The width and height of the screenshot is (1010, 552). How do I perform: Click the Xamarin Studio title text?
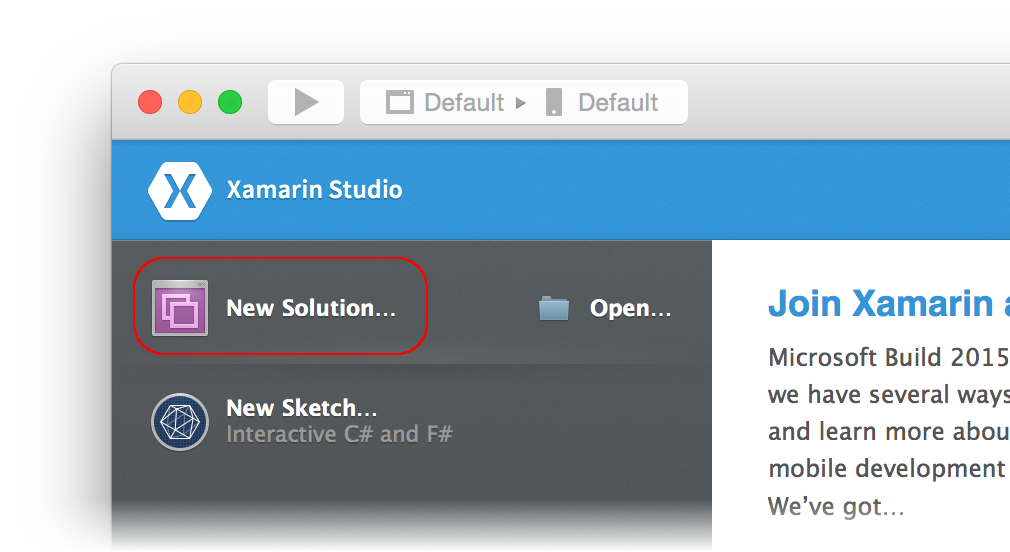click(314, 190)
